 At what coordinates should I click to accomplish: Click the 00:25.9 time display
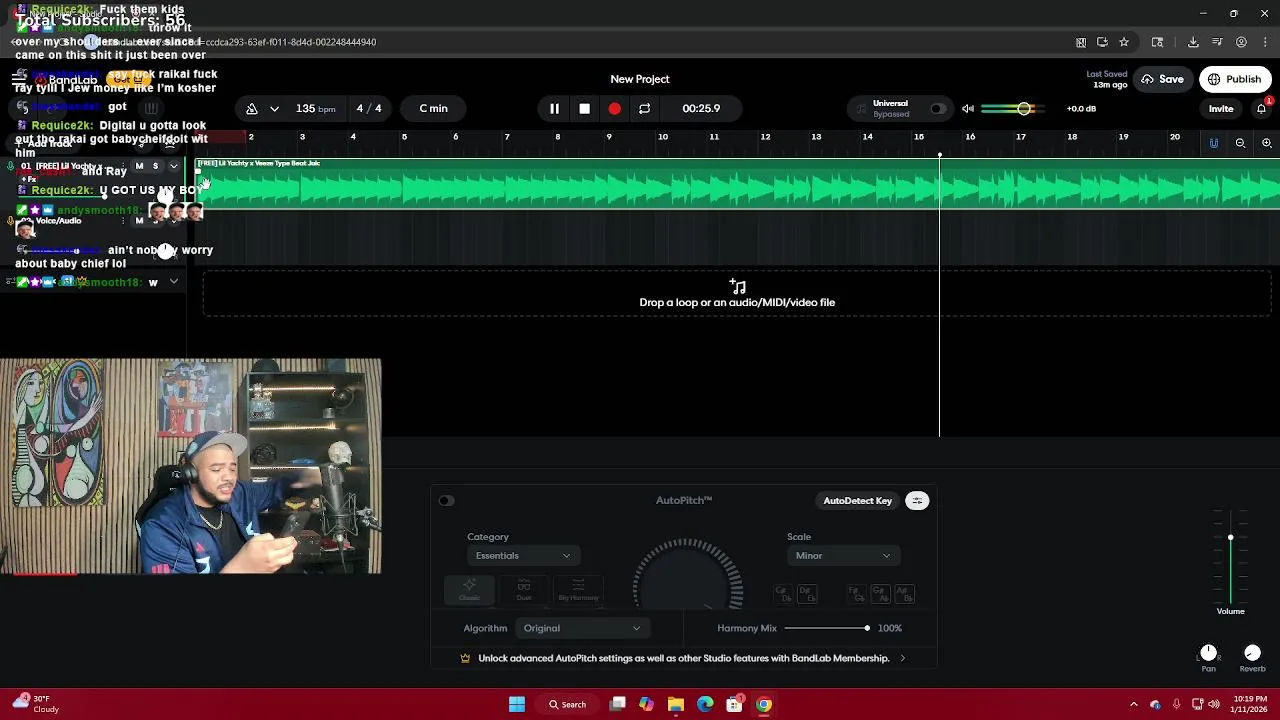(x=701, y=108)
